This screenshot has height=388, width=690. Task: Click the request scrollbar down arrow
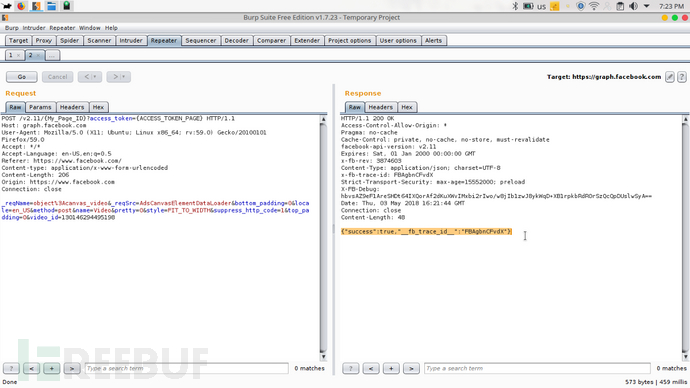[323, 357]
